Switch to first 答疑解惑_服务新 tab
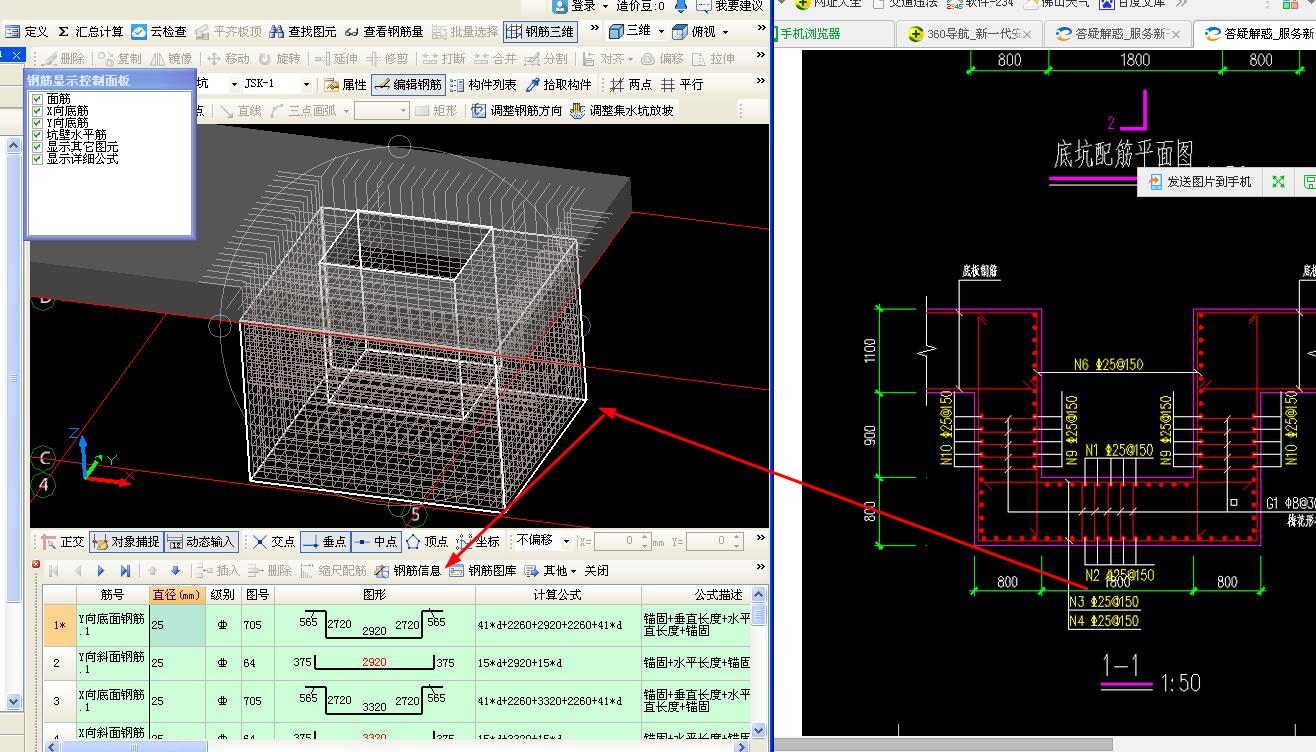Image resolution: width=1316 pixels, height=752 pixels. 1118,34
